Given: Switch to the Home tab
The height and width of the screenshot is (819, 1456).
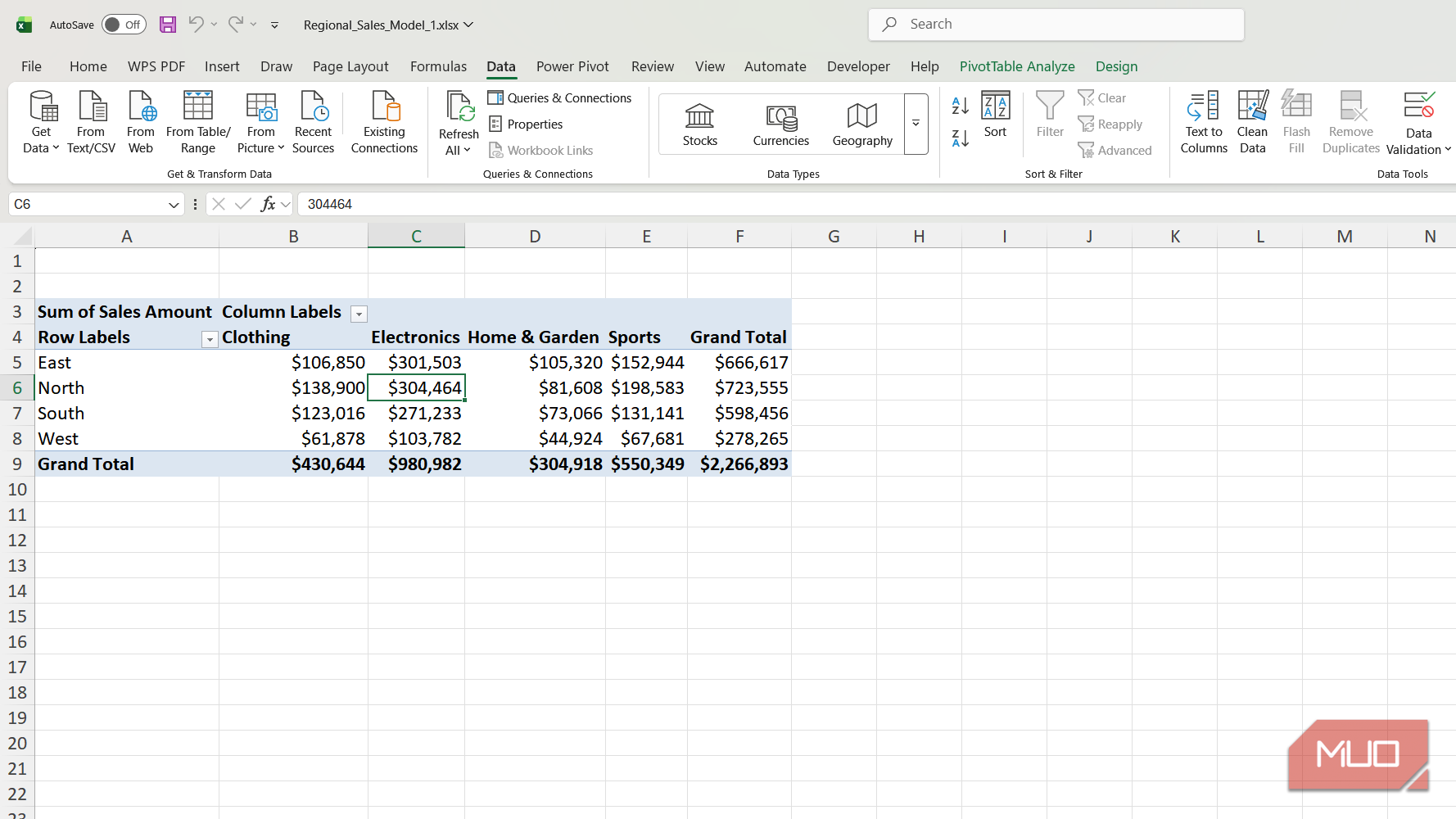Looking at the screenshot, I should 88,66.
